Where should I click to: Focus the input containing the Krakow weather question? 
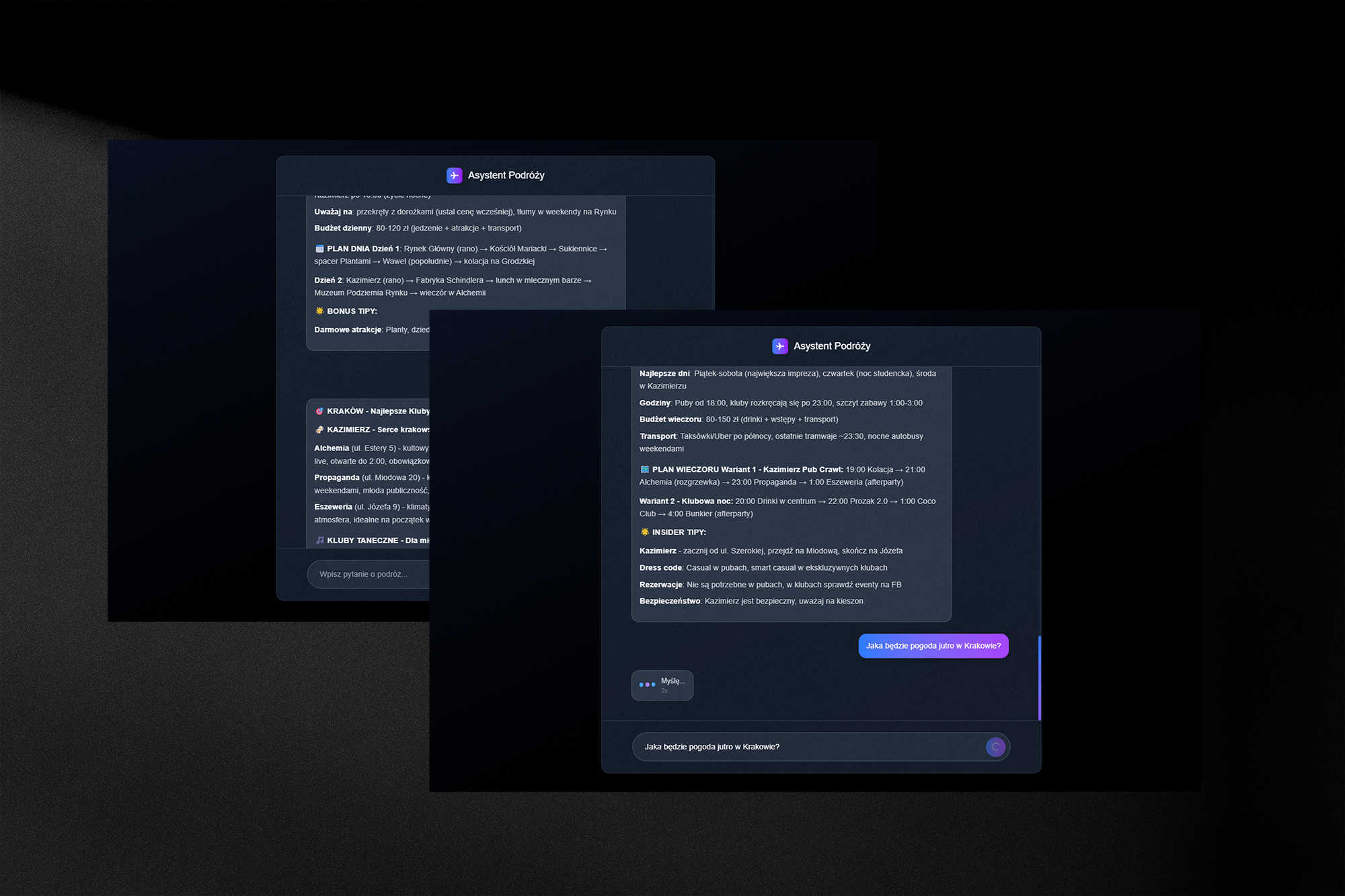(x=807, y=747)
